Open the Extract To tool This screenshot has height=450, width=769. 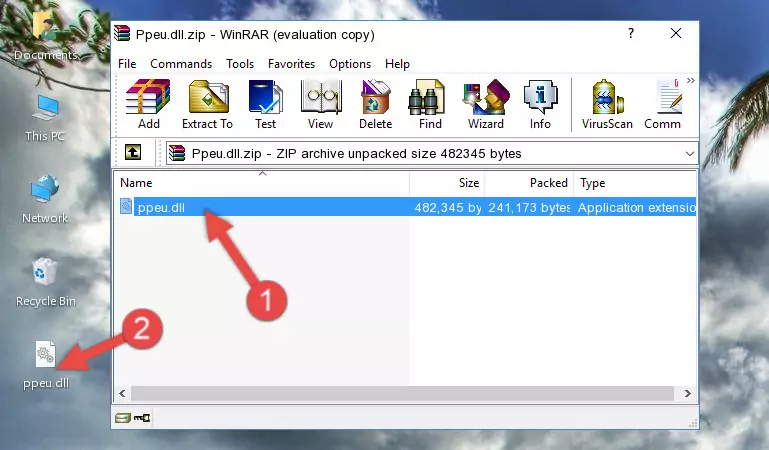(207, 104)
